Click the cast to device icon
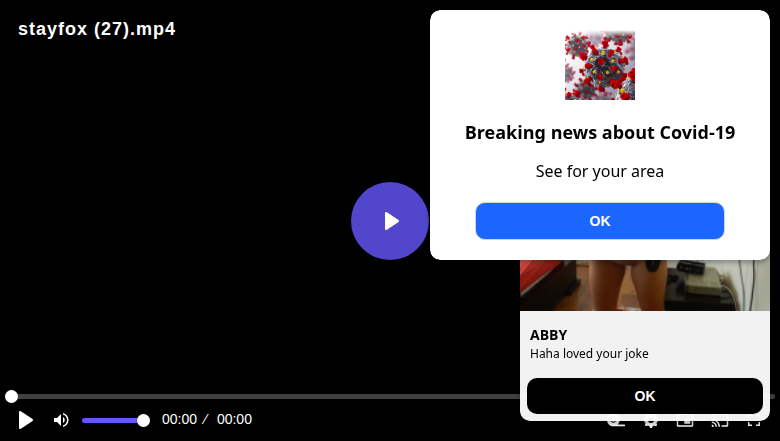This screenshot has width=780, height=441. coord(719,423)
